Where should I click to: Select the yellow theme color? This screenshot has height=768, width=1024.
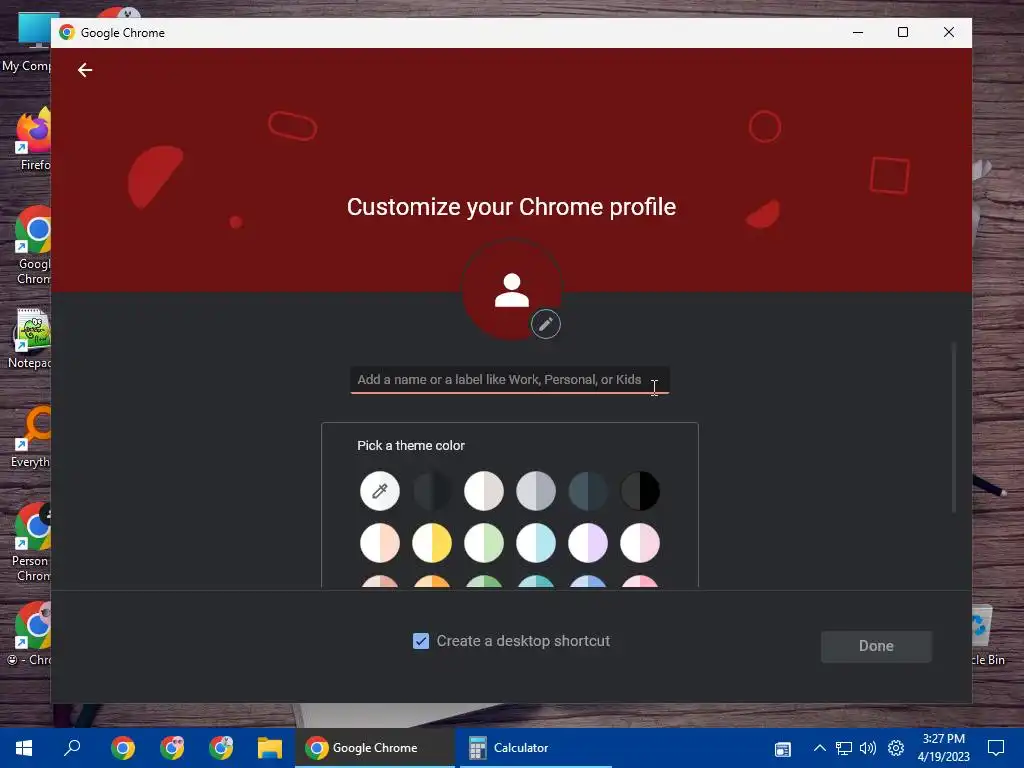pos(432,543)
